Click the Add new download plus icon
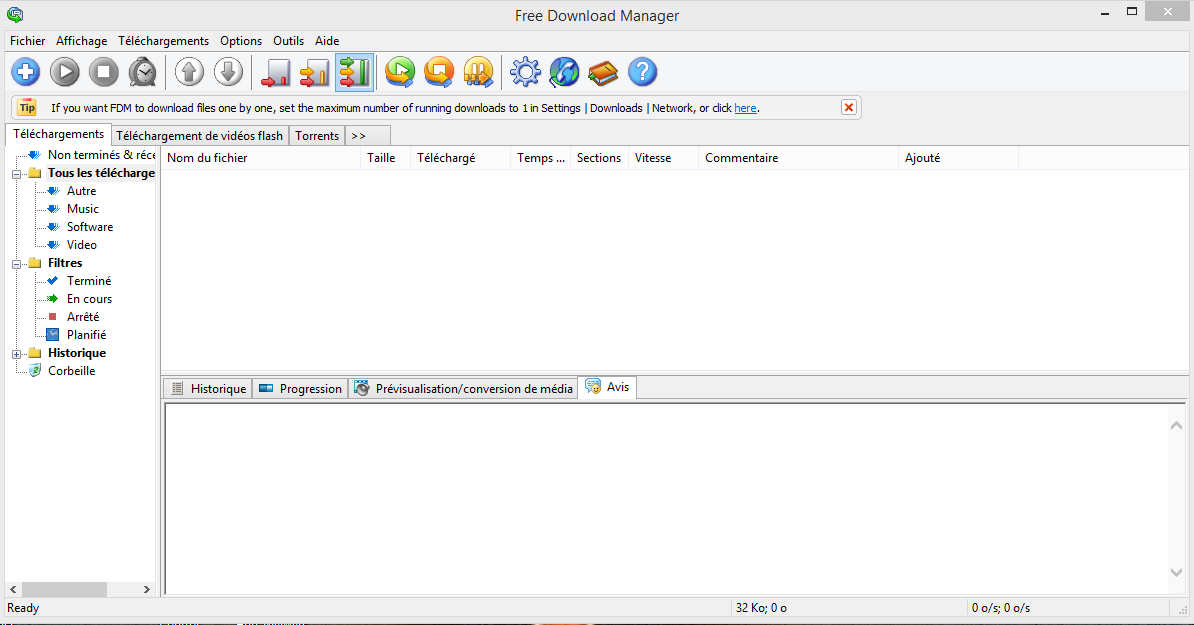 26,72
